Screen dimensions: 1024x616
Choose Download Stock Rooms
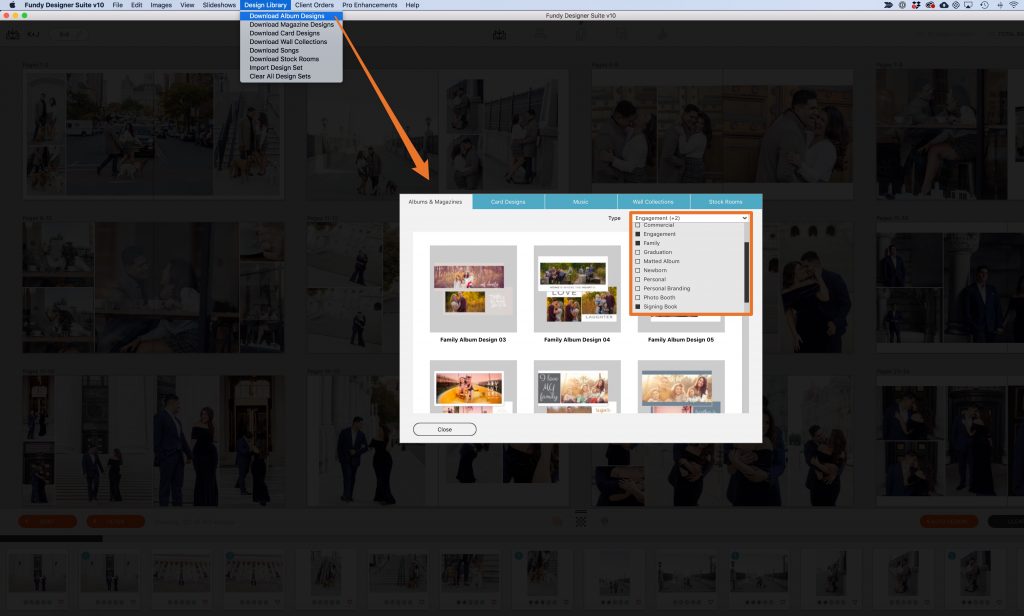tap(291, 59)
